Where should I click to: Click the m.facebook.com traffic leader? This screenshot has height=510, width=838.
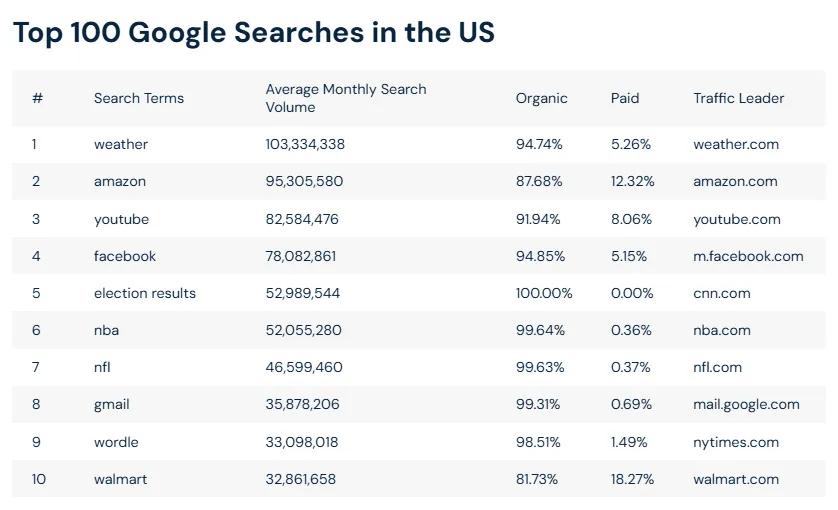(748, 256)
